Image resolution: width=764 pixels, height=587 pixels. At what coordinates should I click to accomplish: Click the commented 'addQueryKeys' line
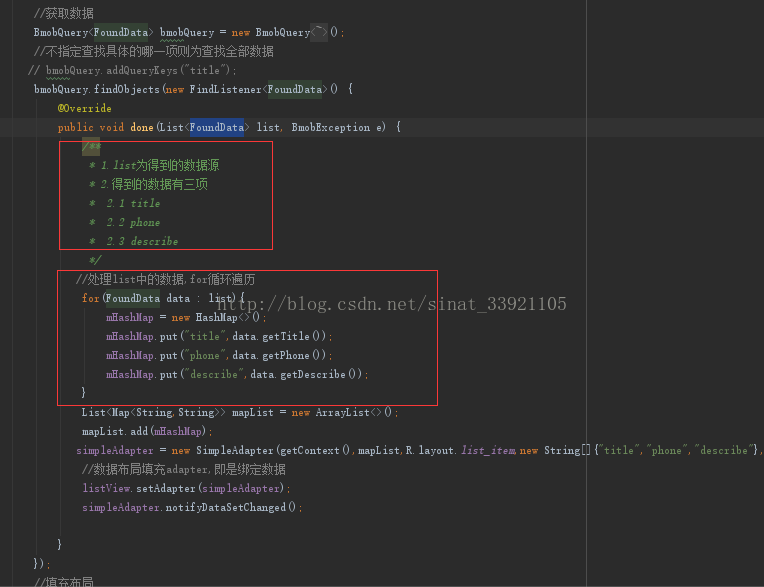coord(132,71)
